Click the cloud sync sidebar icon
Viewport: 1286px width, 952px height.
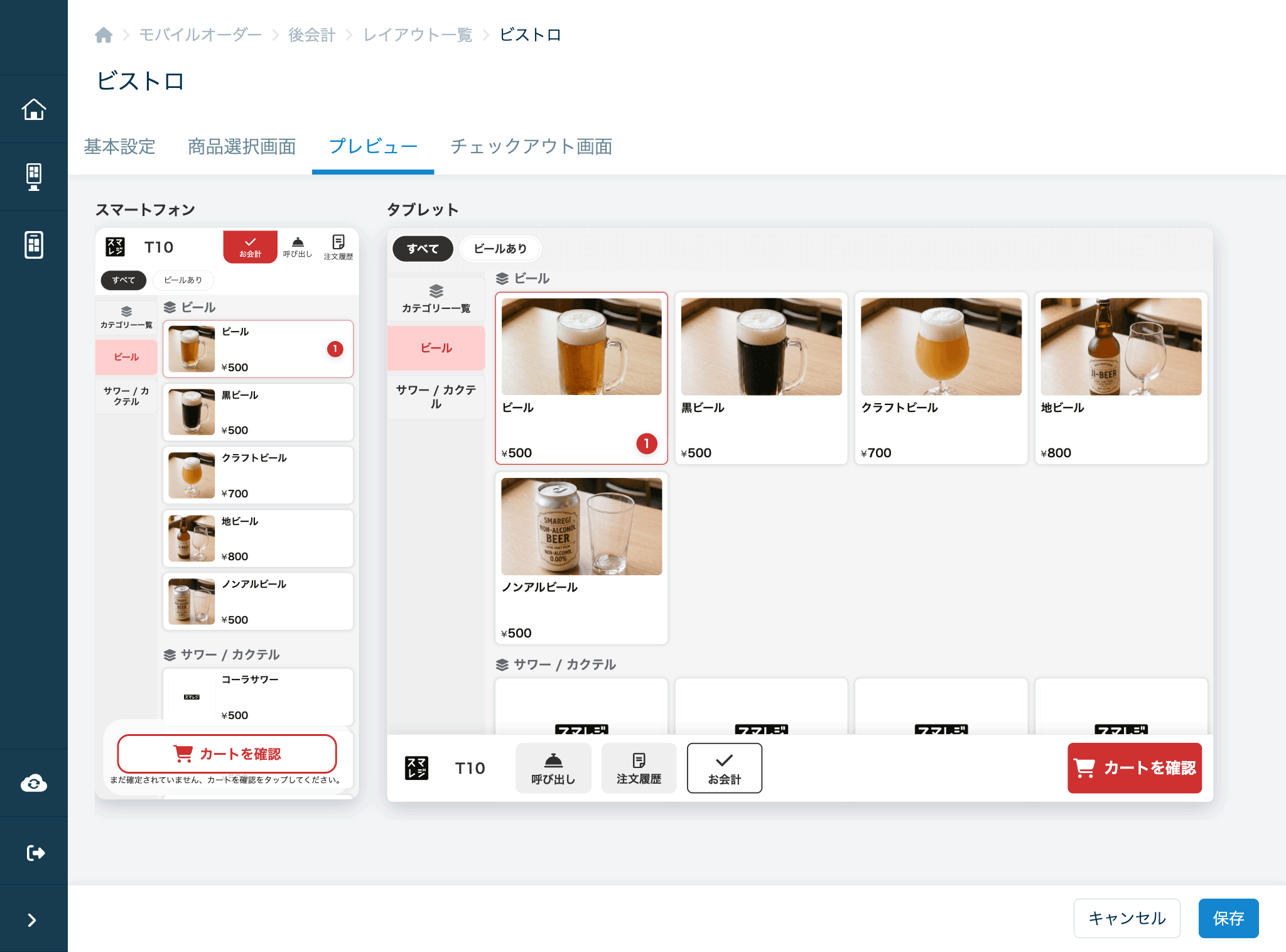pyautogui.click(x=34, y=783)
